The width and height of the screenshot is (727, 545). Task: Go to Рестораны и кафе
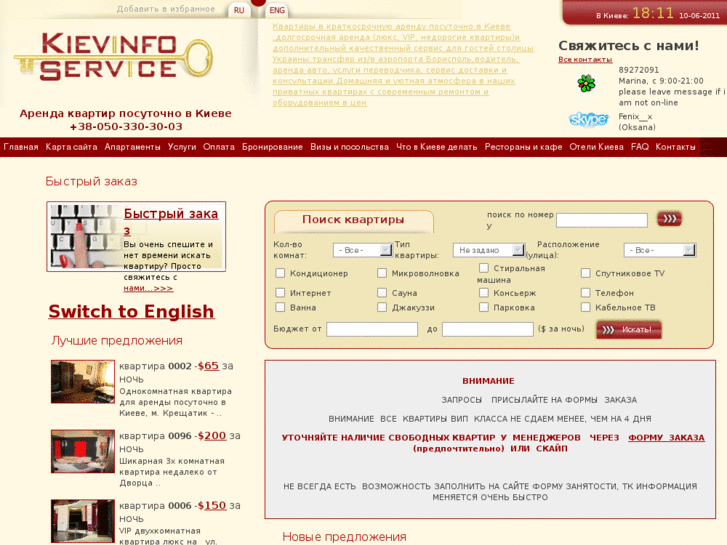(x=523, y=147)
